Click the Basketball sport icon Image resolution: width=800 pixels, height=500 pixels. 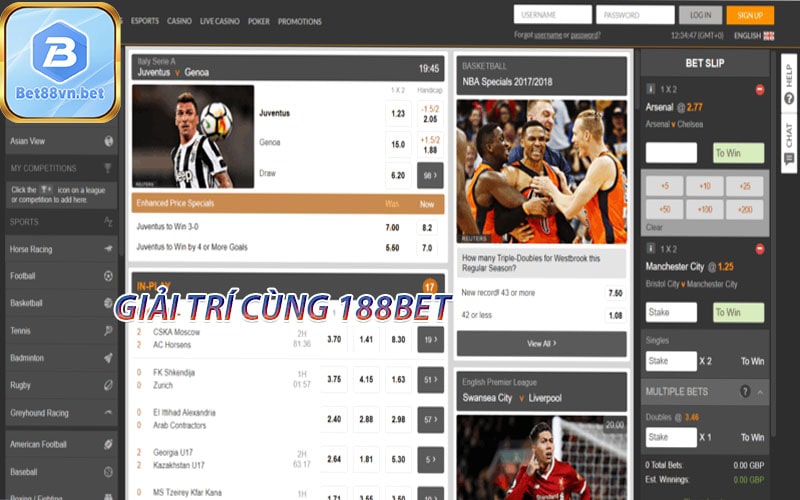click(x=108, y=303)
